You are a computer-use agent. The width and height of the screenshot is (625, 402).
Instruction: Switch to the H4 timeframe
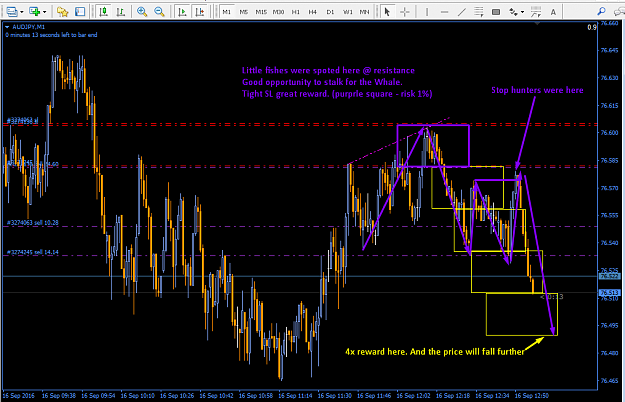[x=312, y=12]
